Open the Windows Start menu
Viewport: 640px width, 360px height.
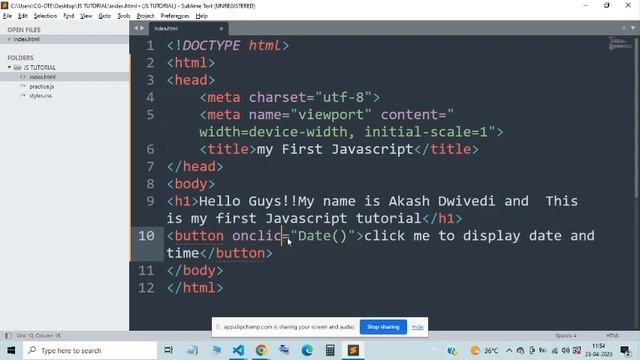click(11, 351)
